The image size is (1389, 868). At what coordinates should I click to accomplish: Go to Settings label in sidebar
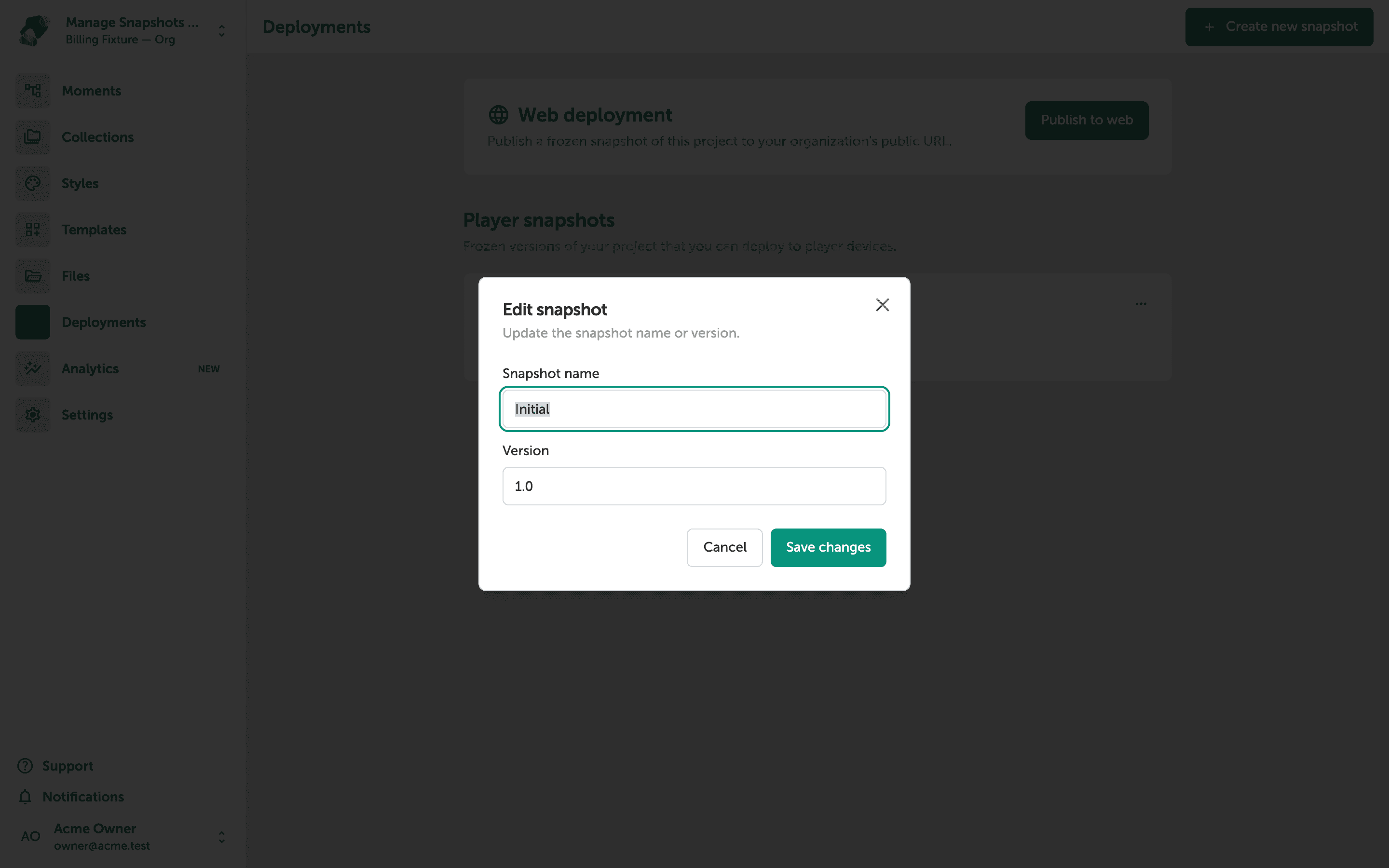(87, 415)
